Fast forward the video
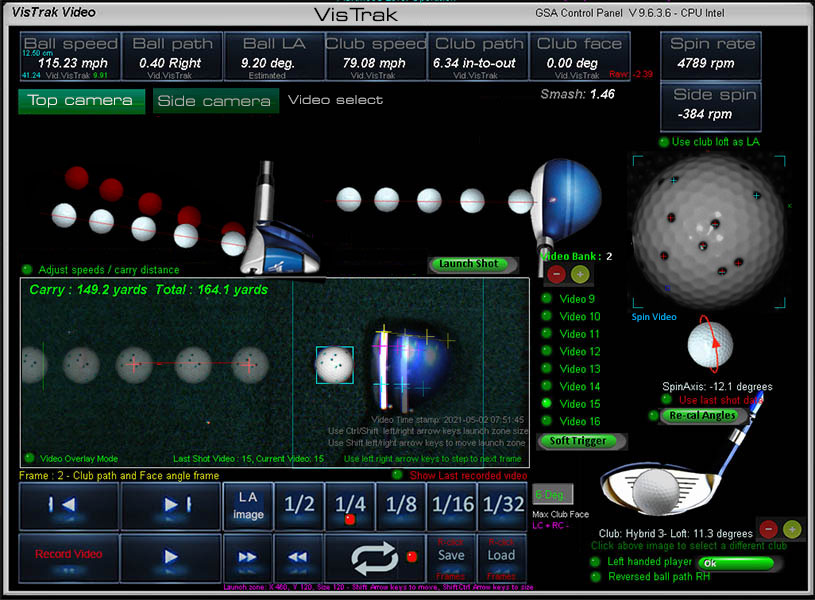 click(x=248, y=558)
